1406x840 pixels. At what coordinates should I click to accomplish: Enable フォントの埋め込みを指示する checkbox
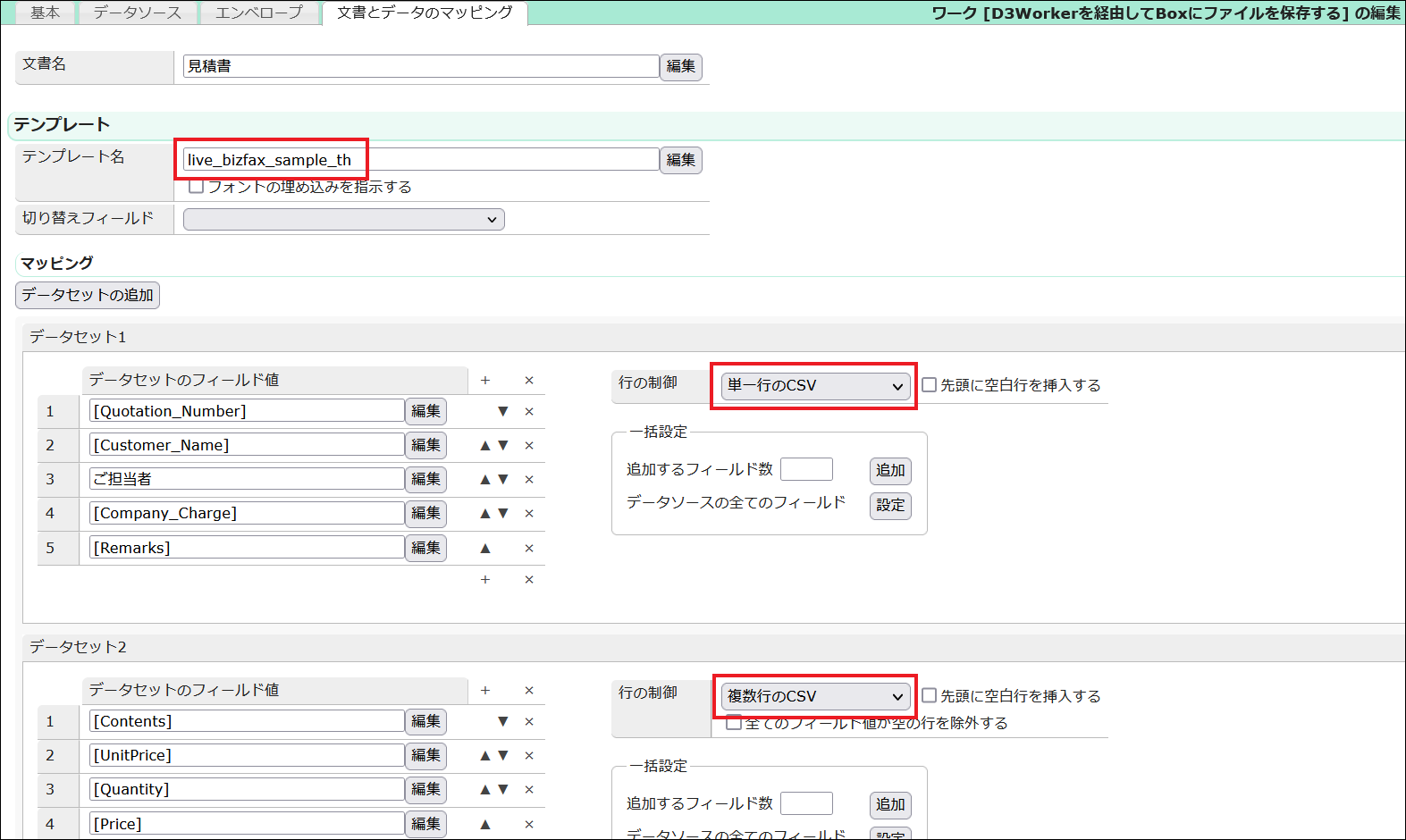[197, 187]
